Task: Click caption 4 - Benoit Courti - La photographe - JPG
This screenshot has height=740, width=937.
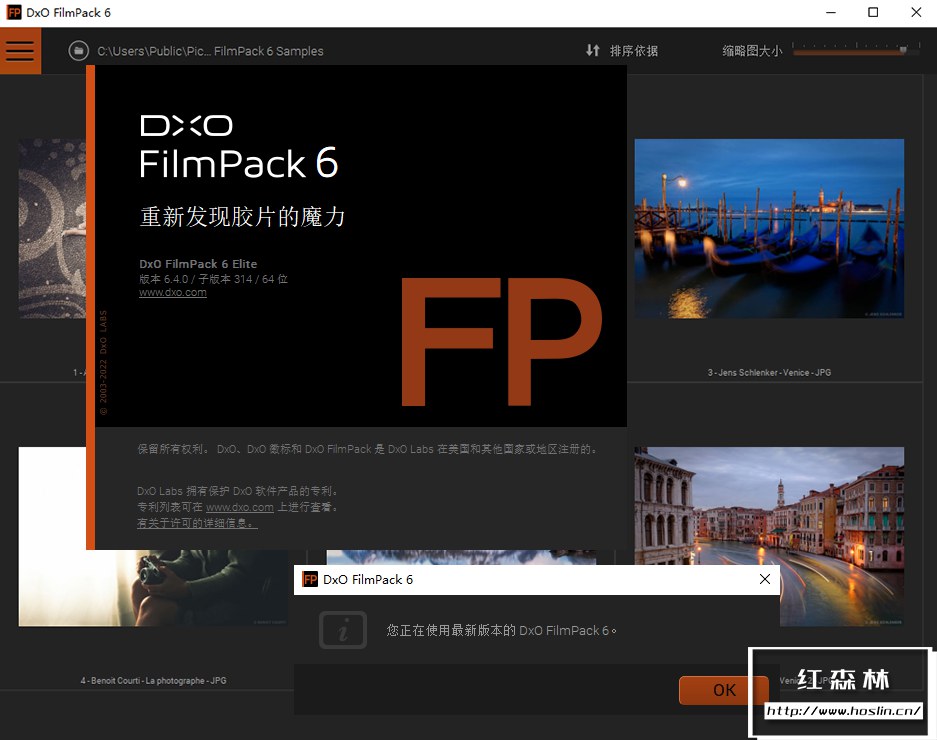Action: tap(154, 680)
